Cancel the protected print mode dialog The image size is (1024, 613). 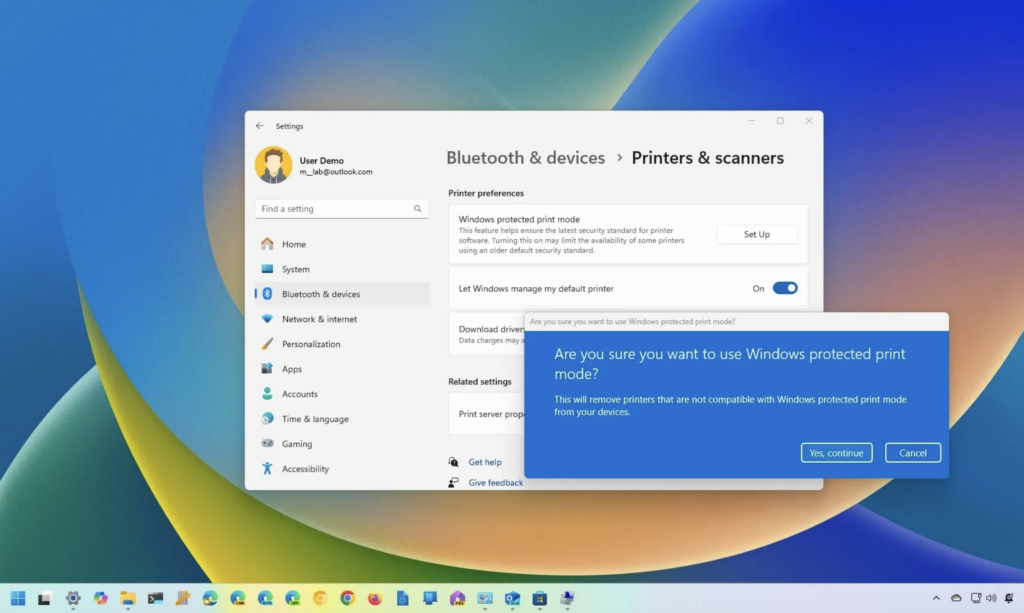(912, 453)
